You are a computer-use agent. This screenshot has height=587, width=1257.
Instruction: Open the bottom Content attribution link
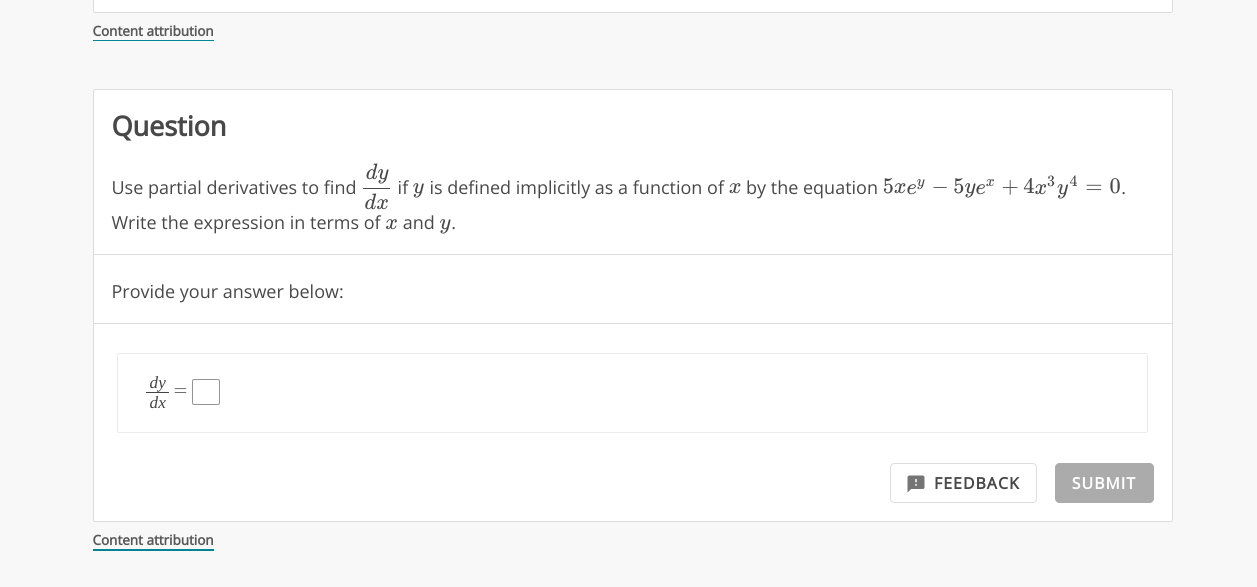153,540
